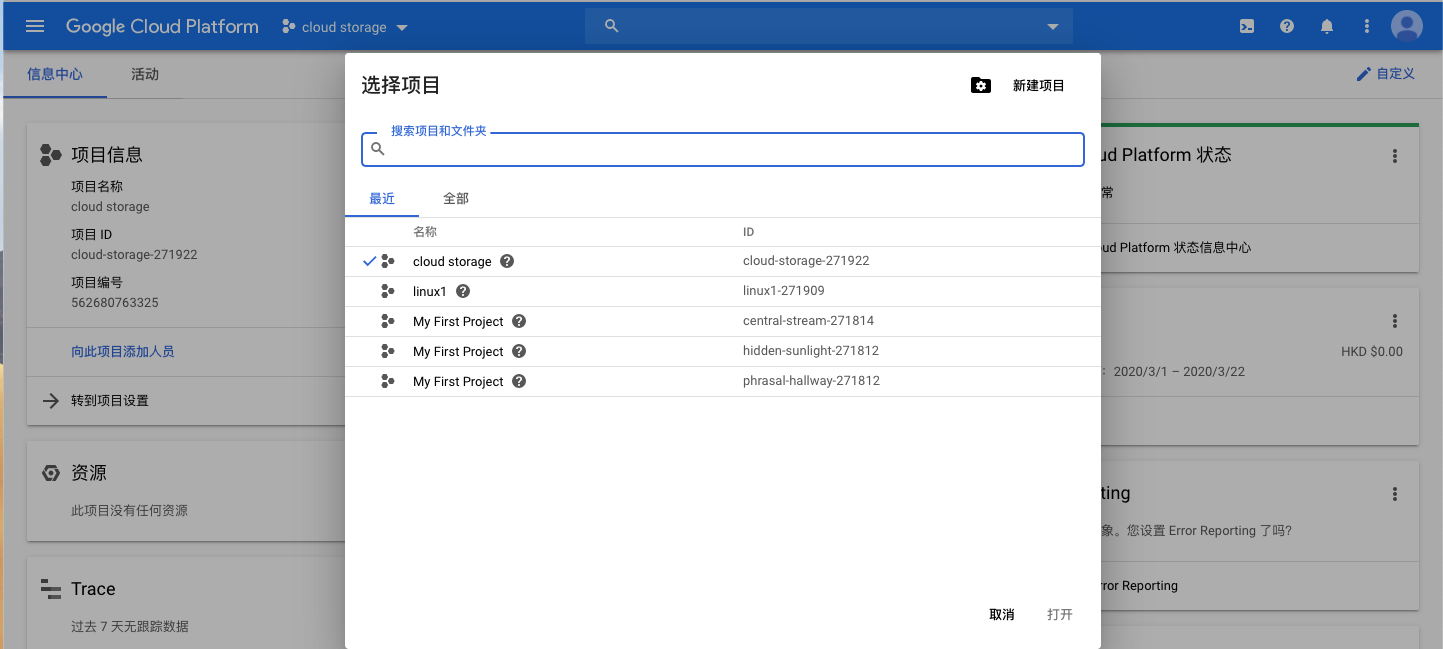
Task: Activate Cloud Shell from the top bar
Action: (x=1247, y=27)
